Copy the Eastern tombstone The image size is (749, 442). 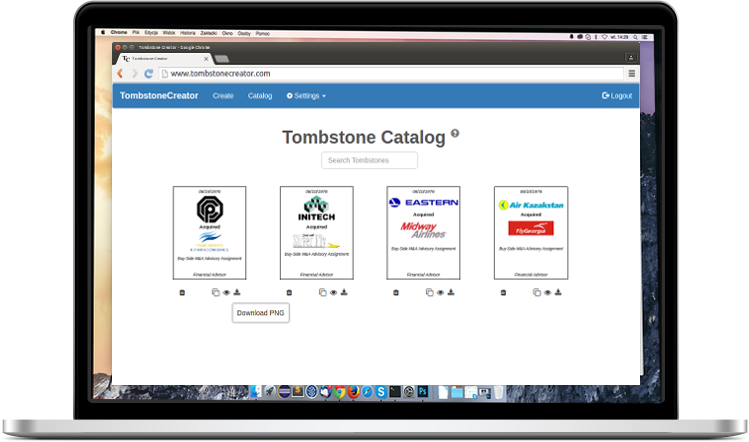[429, 292]
